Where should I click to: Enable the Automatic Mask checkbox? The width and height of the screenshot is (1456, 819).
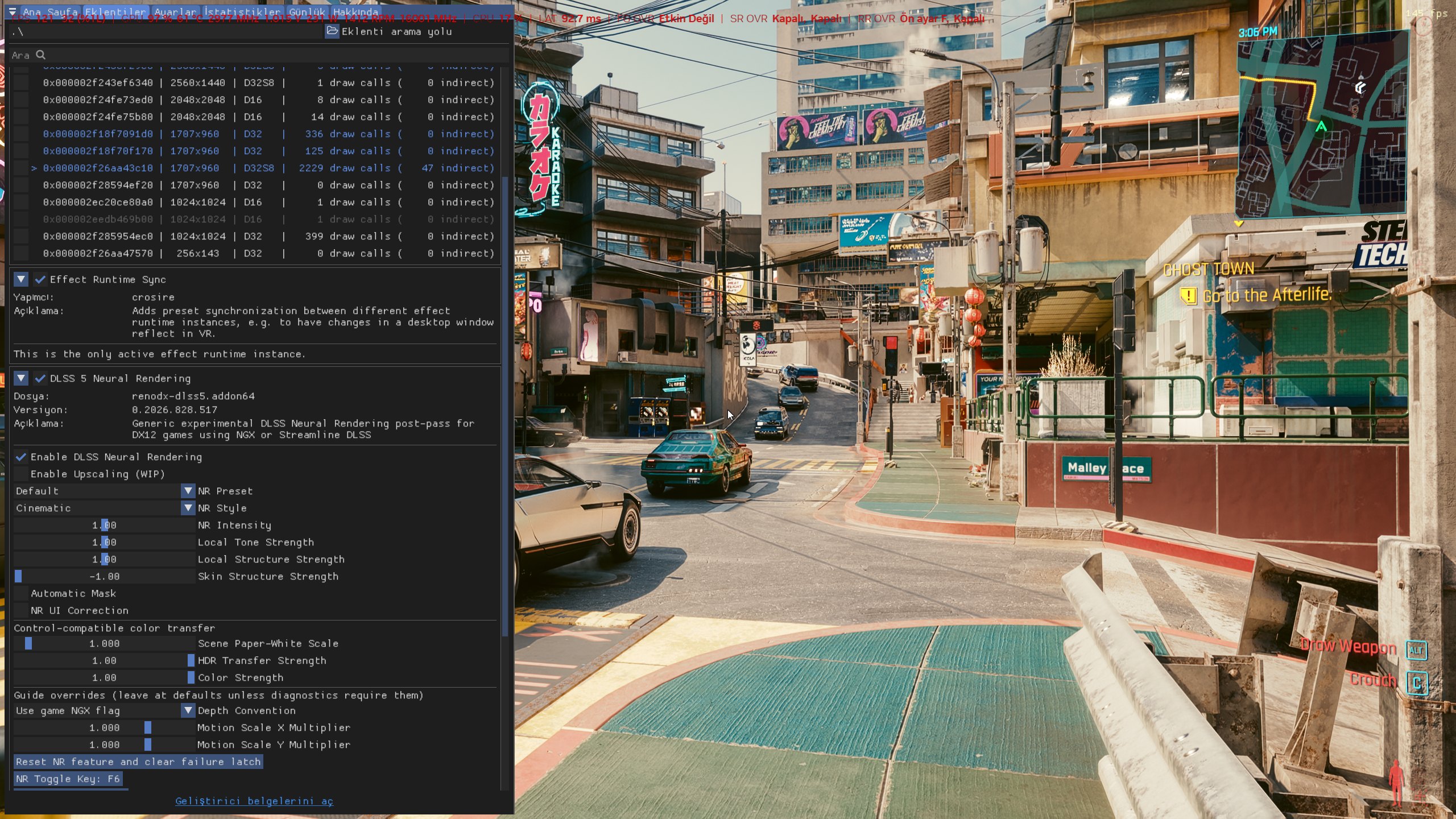tap(21, 593)
